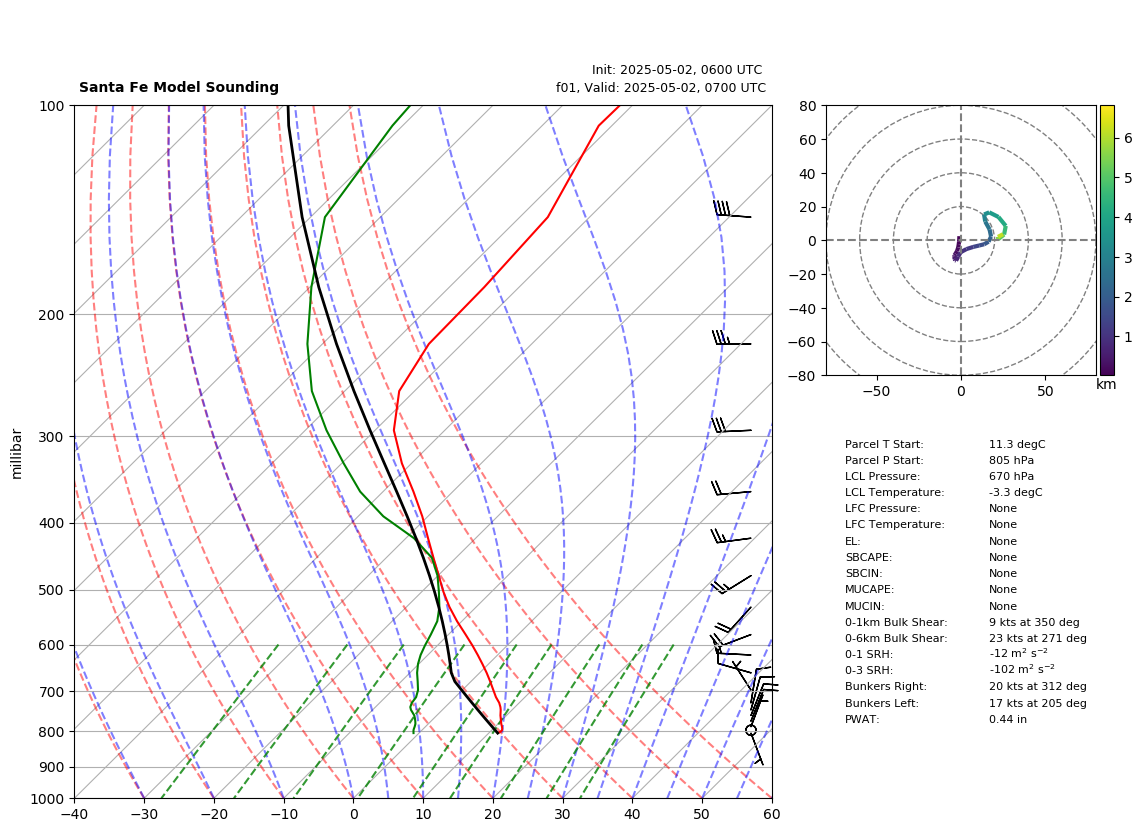Click the "millibar" vertical axis label
This screenshot has width=1142, height=832.
pos(16,454)
